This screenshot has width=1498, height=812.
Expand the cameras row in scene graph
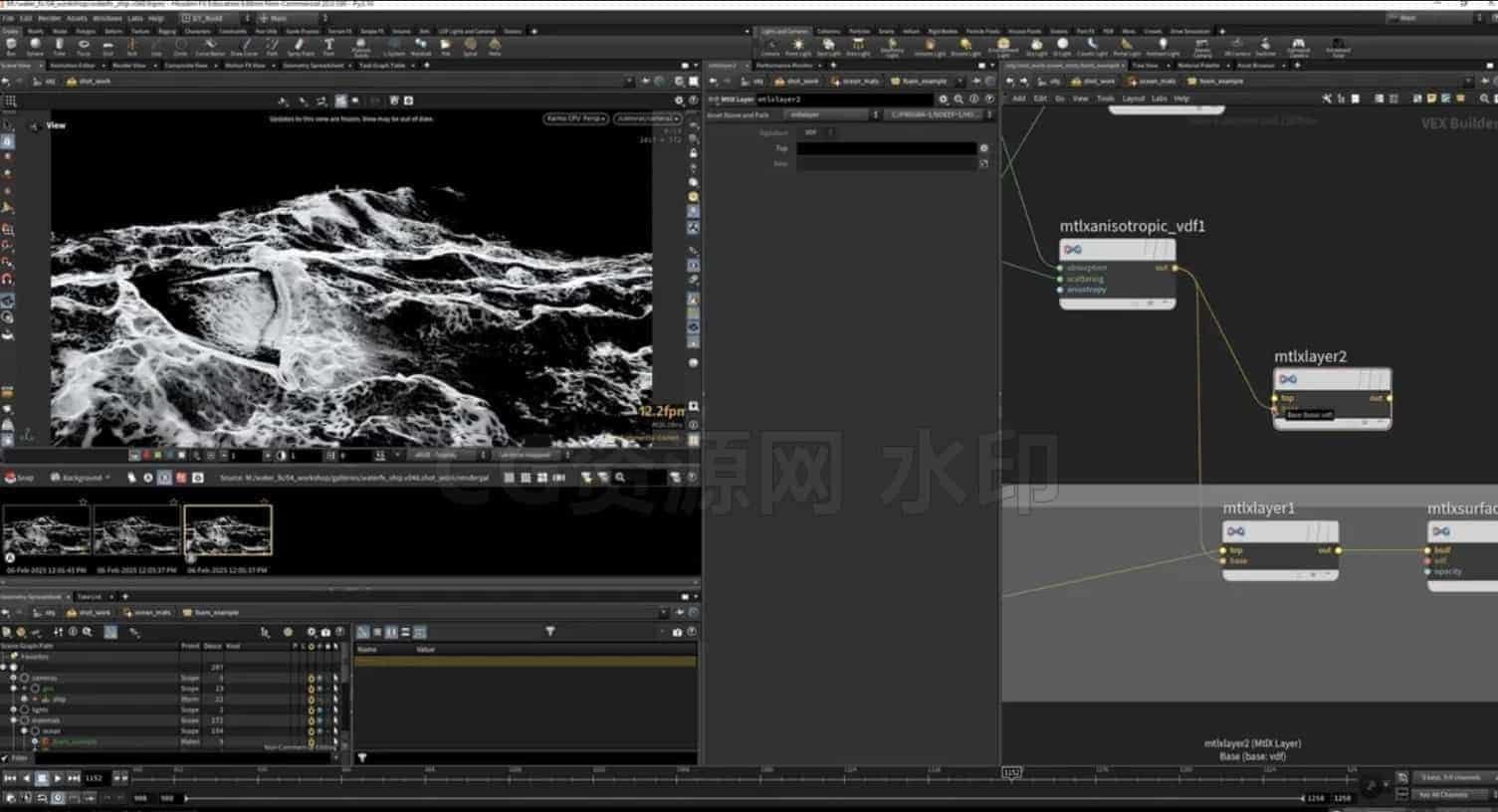click(14, 678)
